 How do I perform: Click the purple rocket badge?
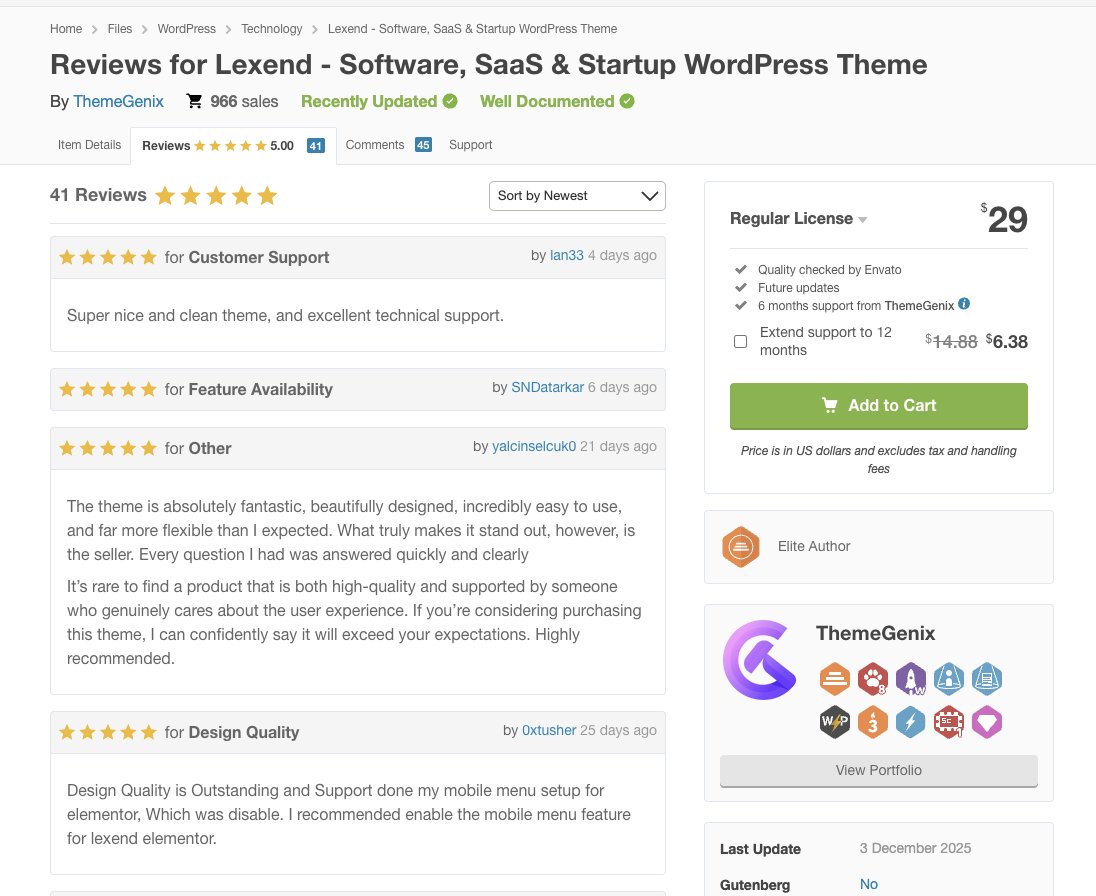coord(911,679)
